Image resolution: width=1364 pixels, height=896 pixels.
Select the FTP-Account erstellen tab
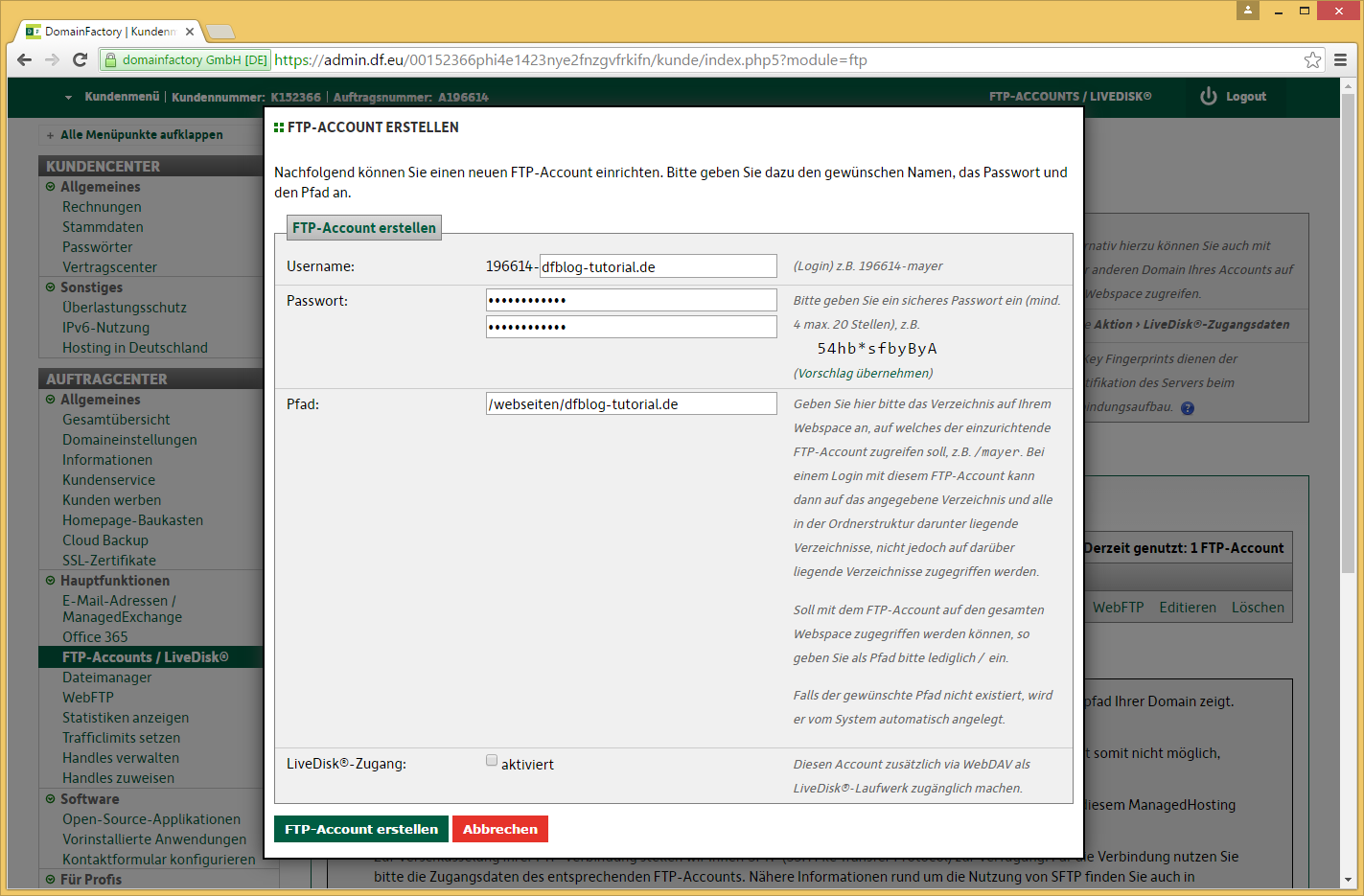364,228
